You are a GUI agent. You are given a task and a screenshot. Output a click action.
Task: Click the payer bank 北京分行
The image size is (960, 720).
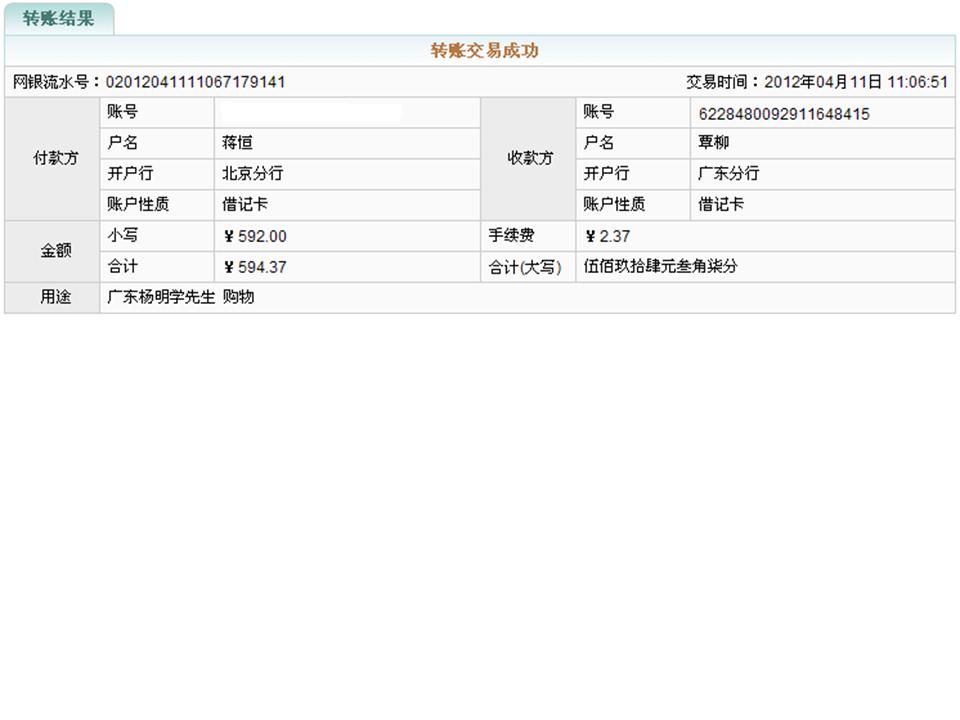coord(252,173)
